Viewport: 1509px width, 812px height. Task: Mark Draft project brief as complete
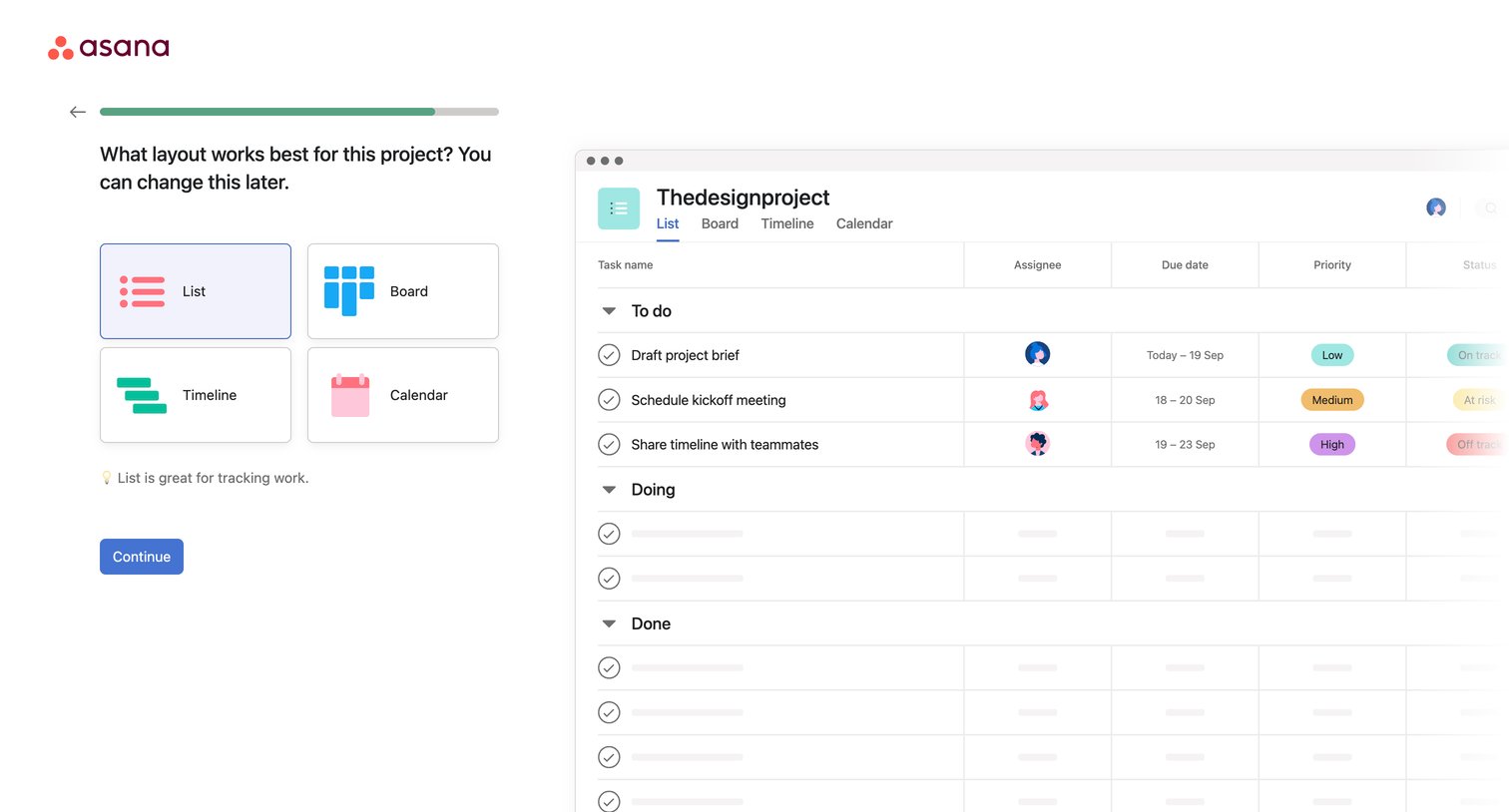coord(609,355)
